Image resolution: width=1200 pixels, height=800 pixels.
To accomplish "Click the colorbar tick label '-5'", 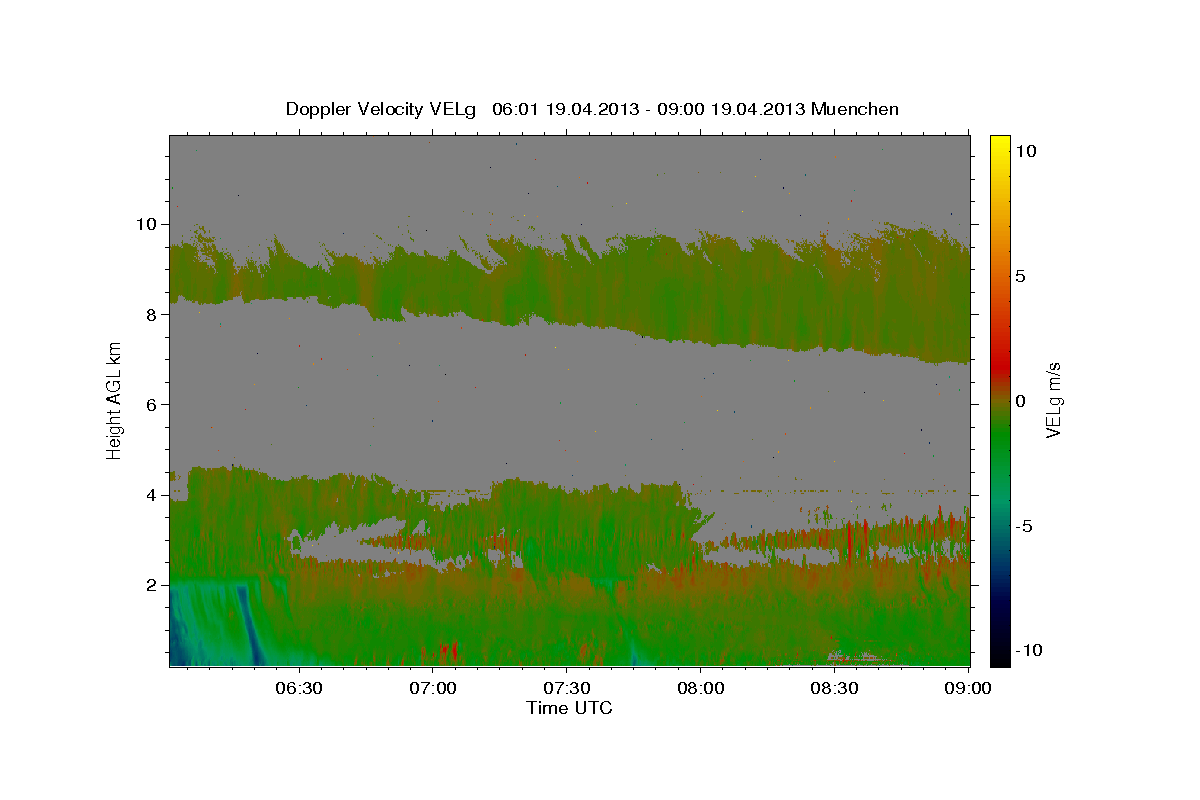I will pyautogui.click(x=1025, y=526).
